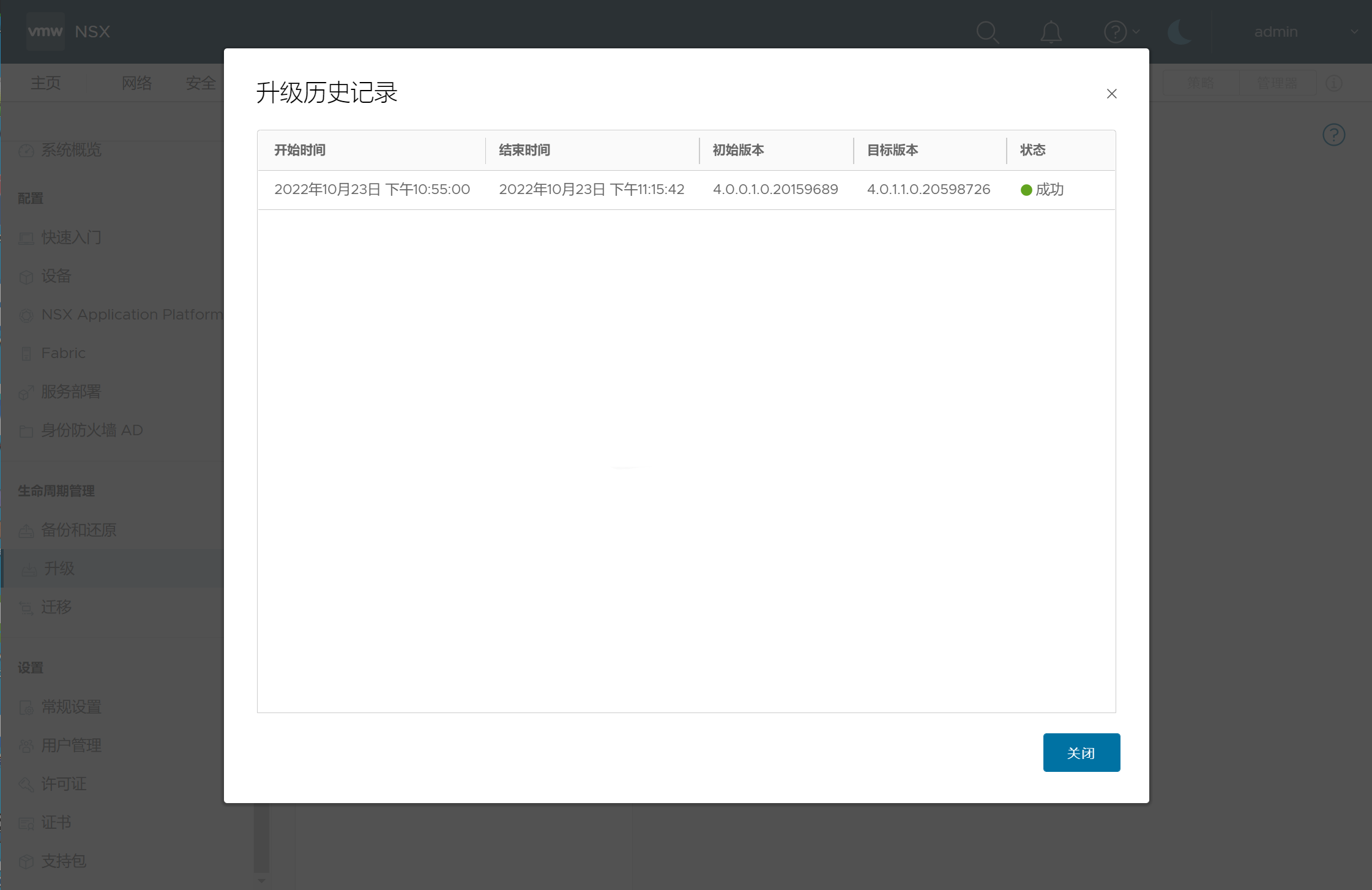Click the 迁移 icon in sidebar
This screenshot has width=1372, height=890.
[26, 608]
